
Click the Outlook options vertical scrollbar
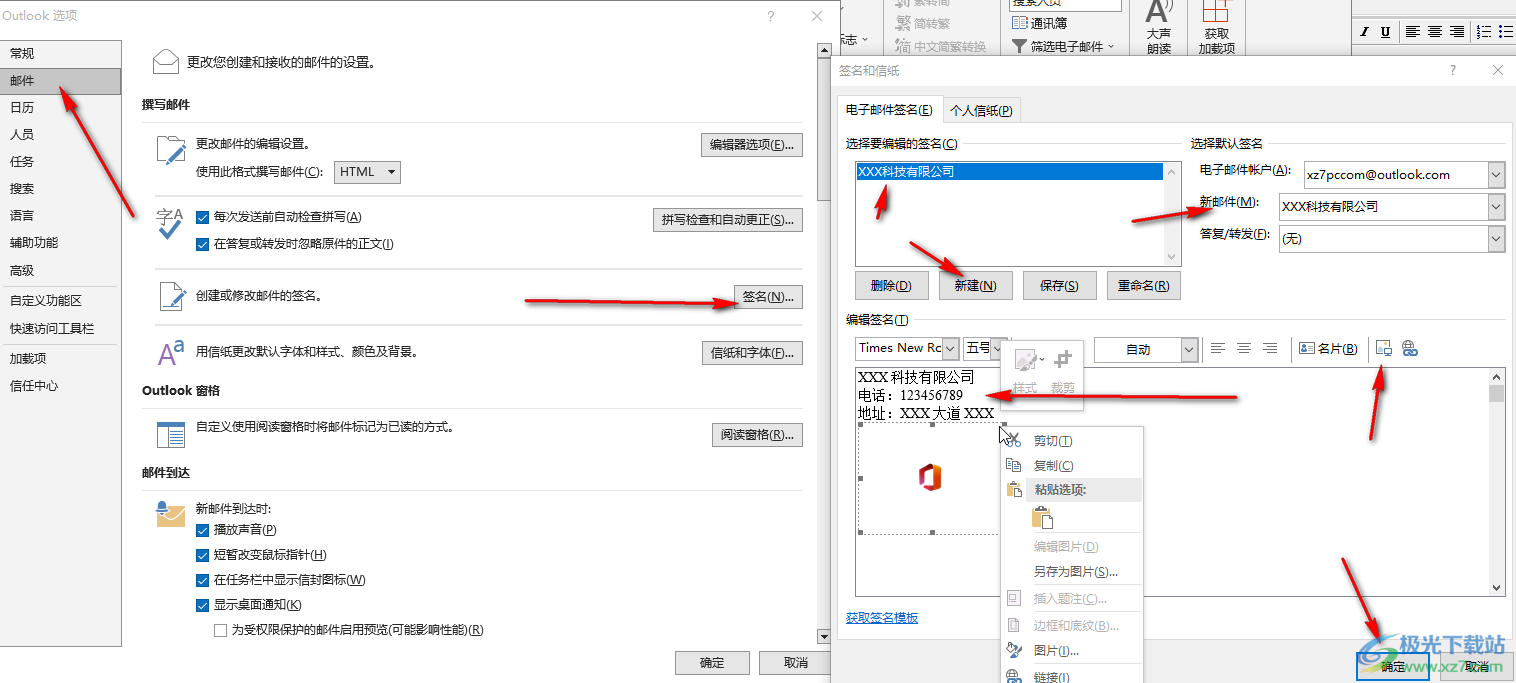point(824,343)
